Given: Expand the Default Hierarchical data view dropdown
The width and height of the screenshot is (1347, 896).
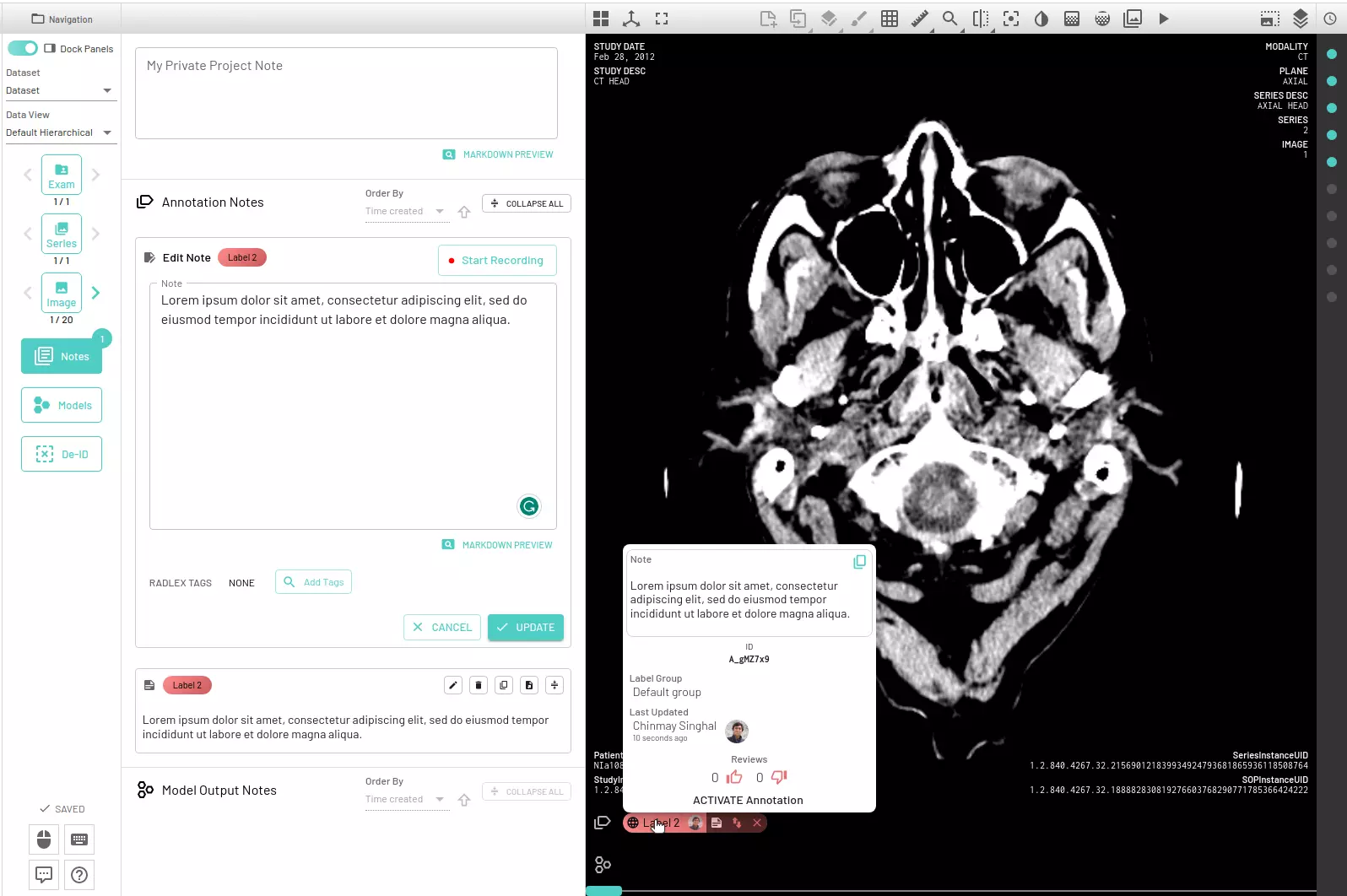Looking at the screenshot, I should pyautogui.click(x=61, y=132).
